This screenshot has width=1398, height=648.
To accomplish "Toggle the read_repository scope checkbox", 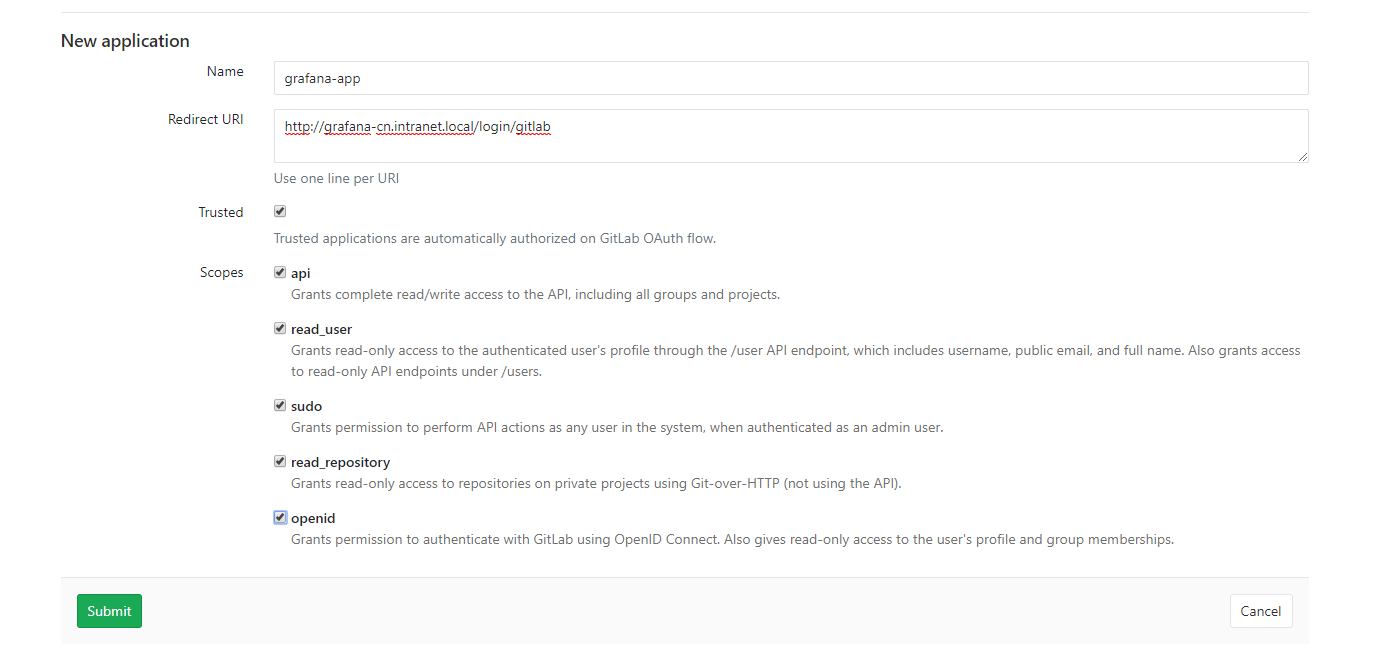I will [280, 461].
